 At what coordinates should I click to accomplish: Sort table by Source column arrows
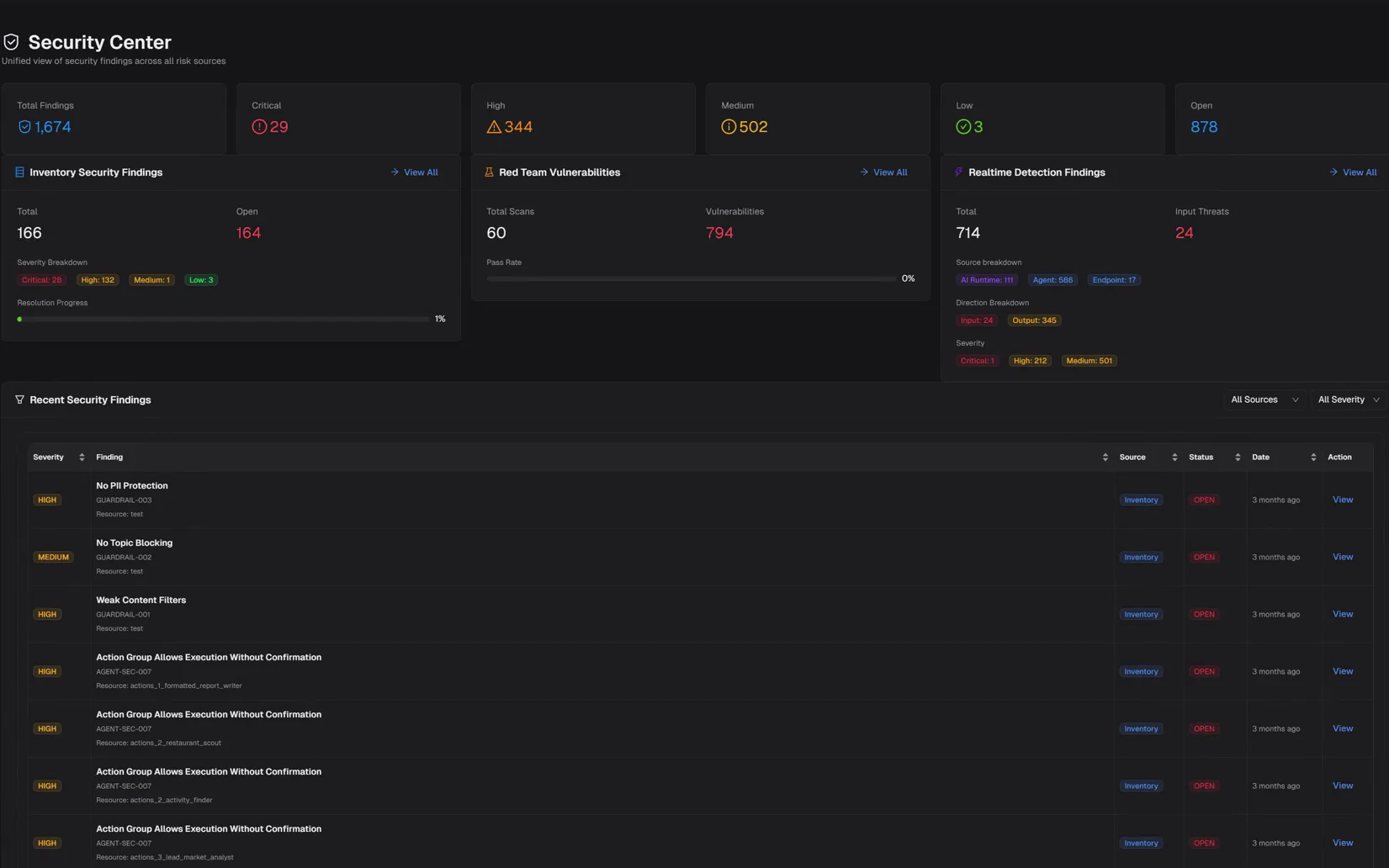[1174, 458]
